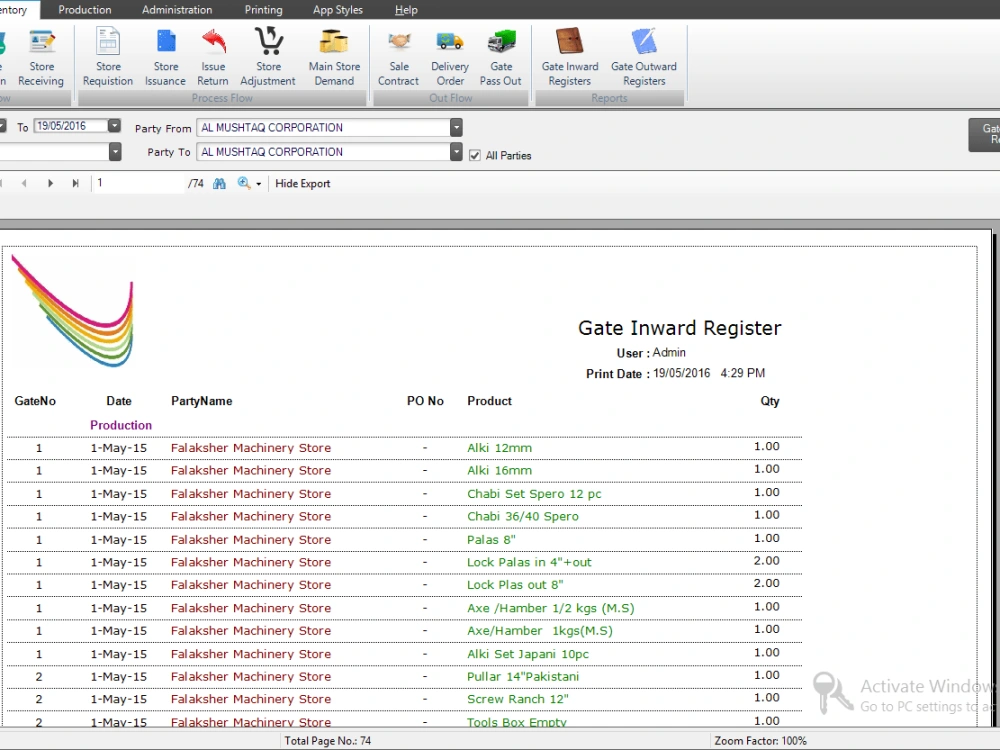Viewport: 1000px width, 750px height.
Task: Open zoom level dropdown arrow
Action: click(258, 184)
